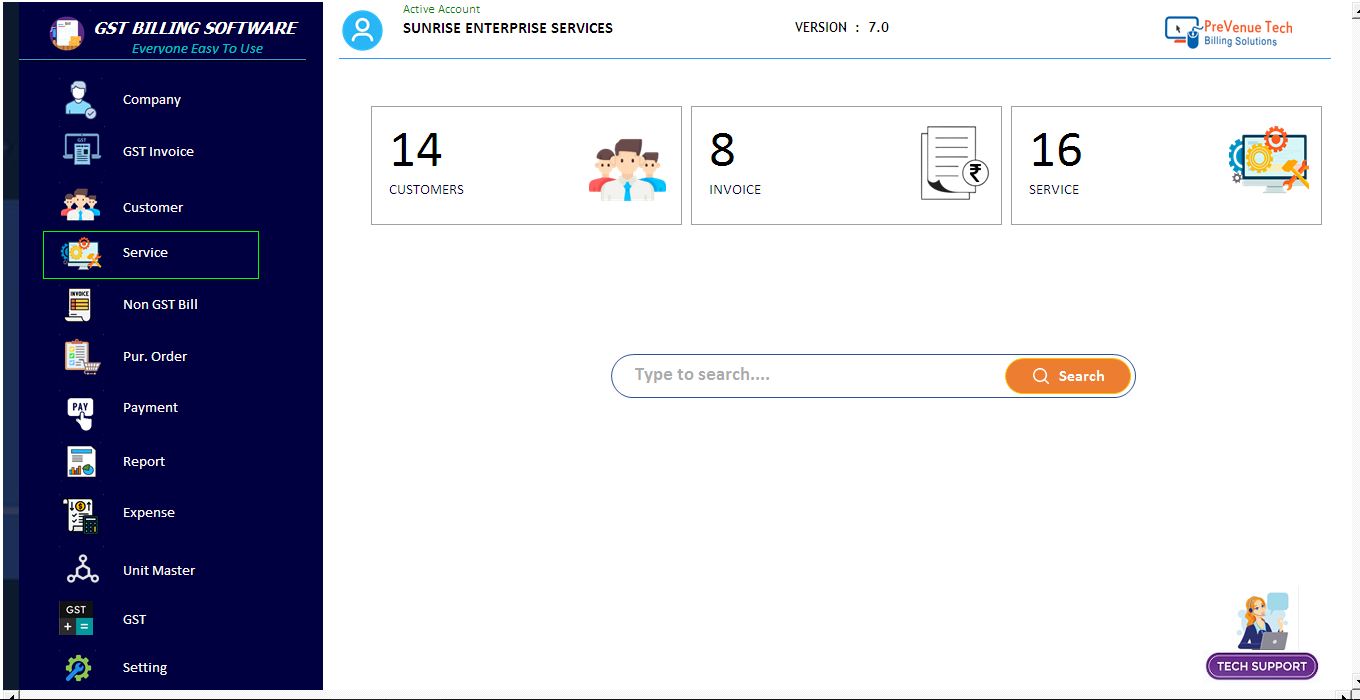Open the GST Invoice icon
Screen dimensions: 1360x700
pyautogui.click(x=81, y=151)
